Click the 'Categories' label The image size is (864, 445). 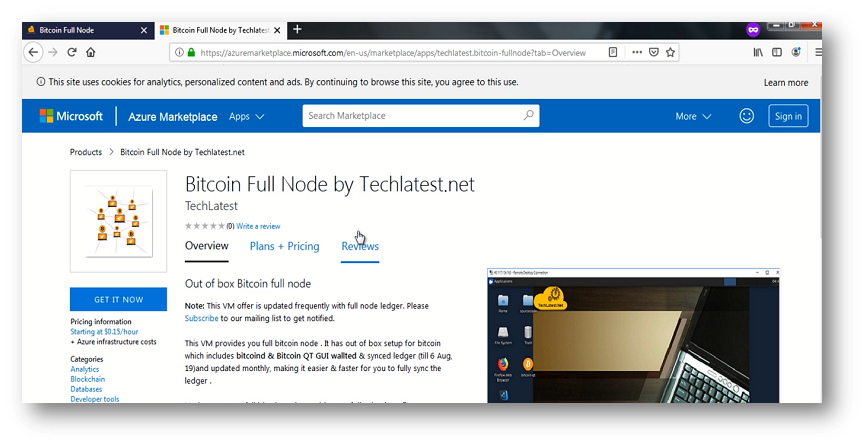[x=87, y=359]
